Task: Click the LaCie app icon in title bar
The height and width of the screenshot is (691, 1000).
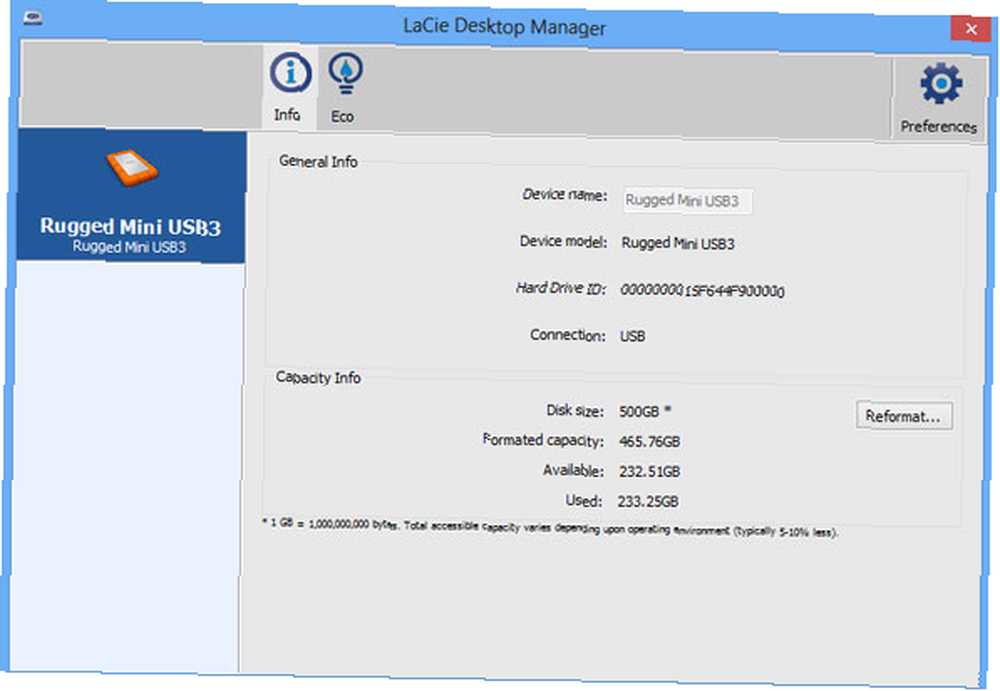Action: pos(33,18)
